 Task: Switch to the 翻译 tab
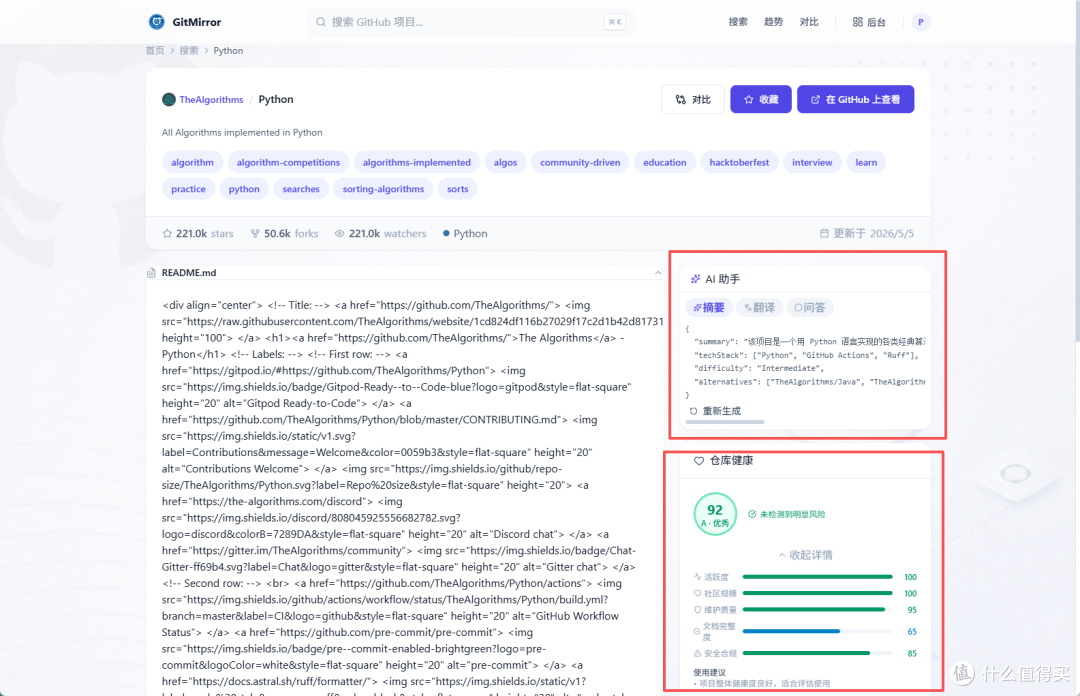pyautogui.click(x=760, y=307)
